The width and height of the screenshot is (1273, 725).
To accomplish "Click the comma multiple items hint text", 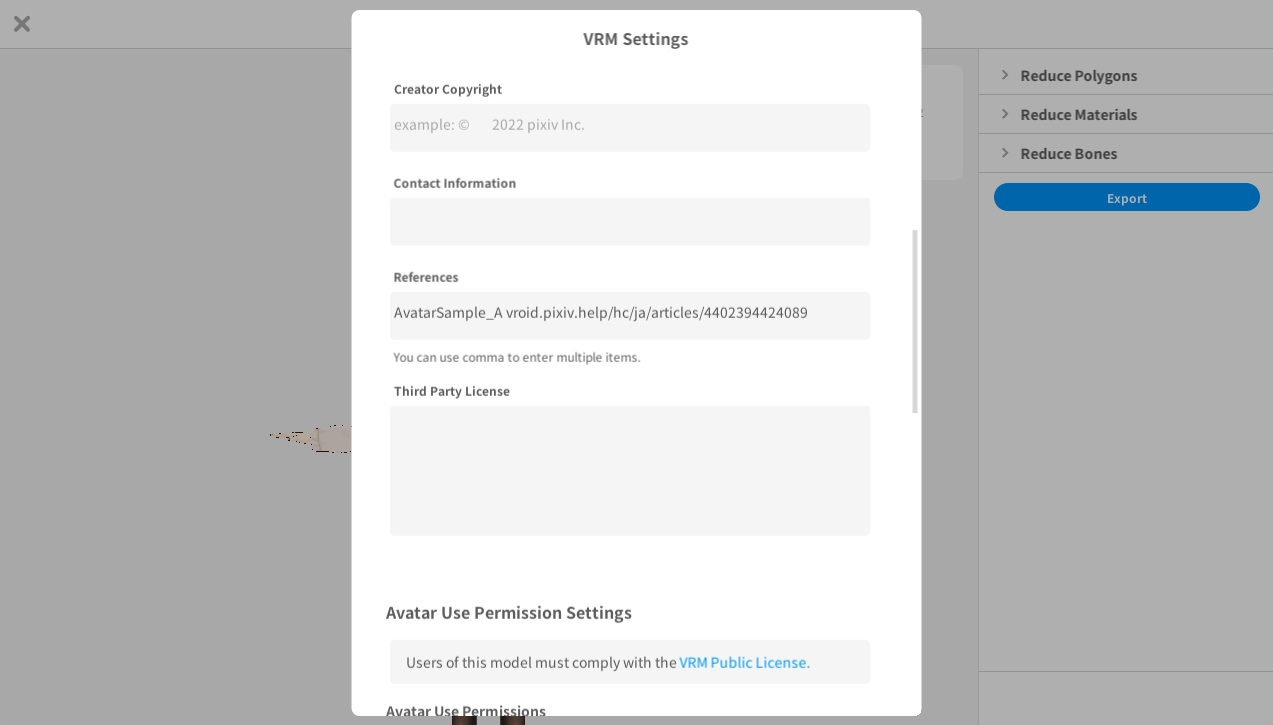I will coord(517,357).
